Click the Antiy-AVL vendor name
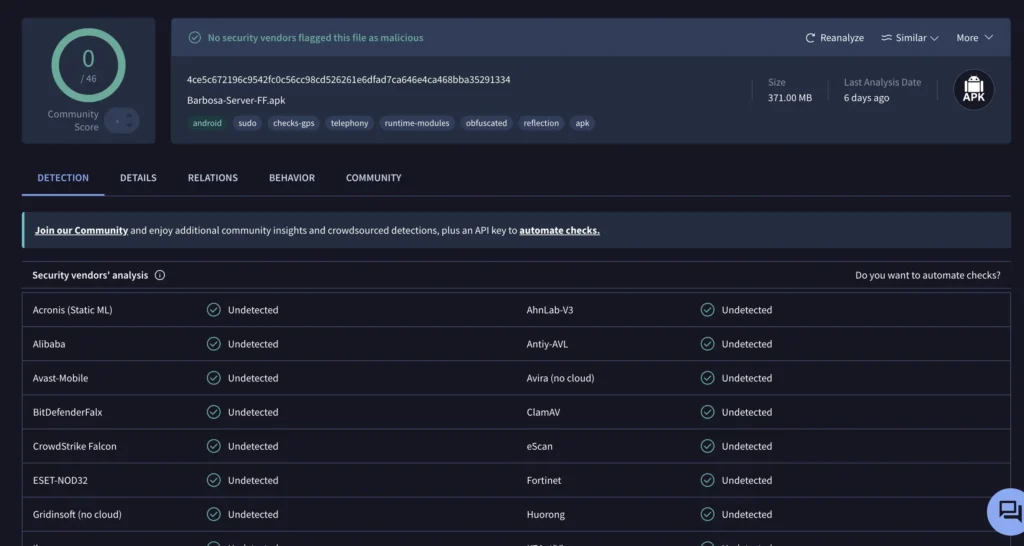The width and height of the screenshot is (1024, 546). pyautogui.click(x=547, y=344)
